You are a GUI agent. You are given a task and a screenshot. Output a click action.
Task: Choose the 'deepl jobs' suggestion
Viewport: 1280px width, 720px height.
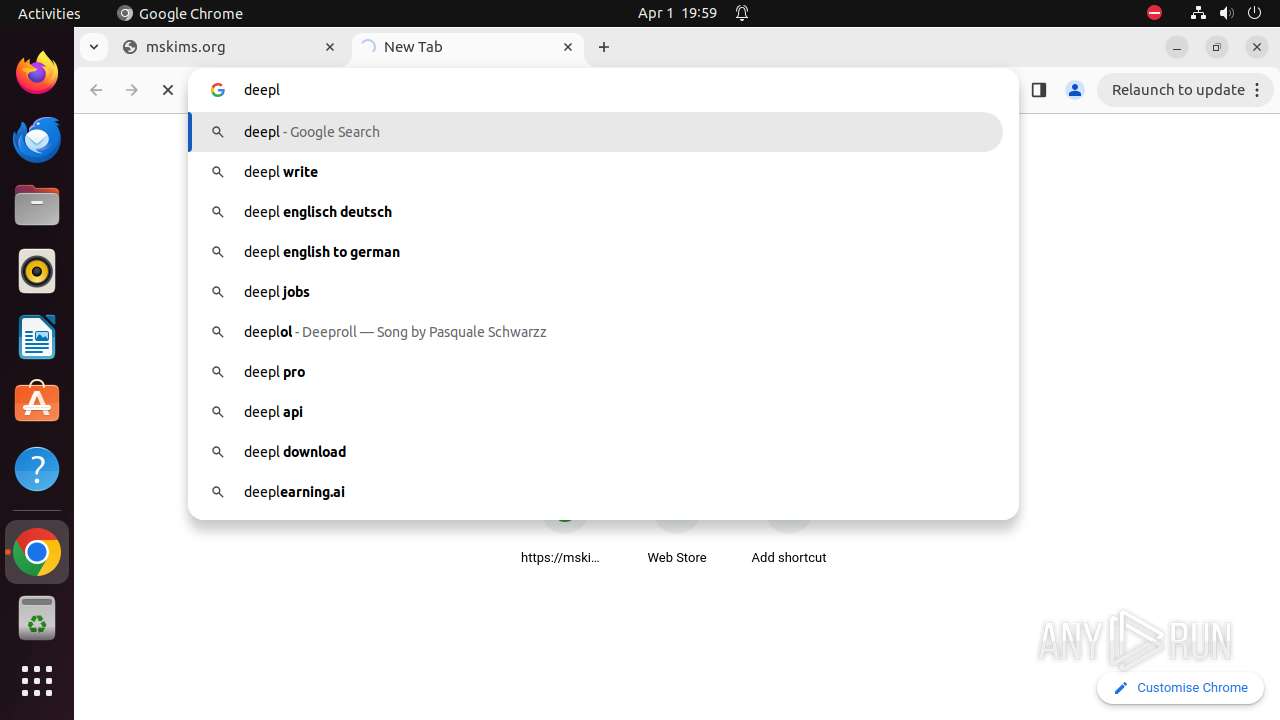click(x=595, y=292)
